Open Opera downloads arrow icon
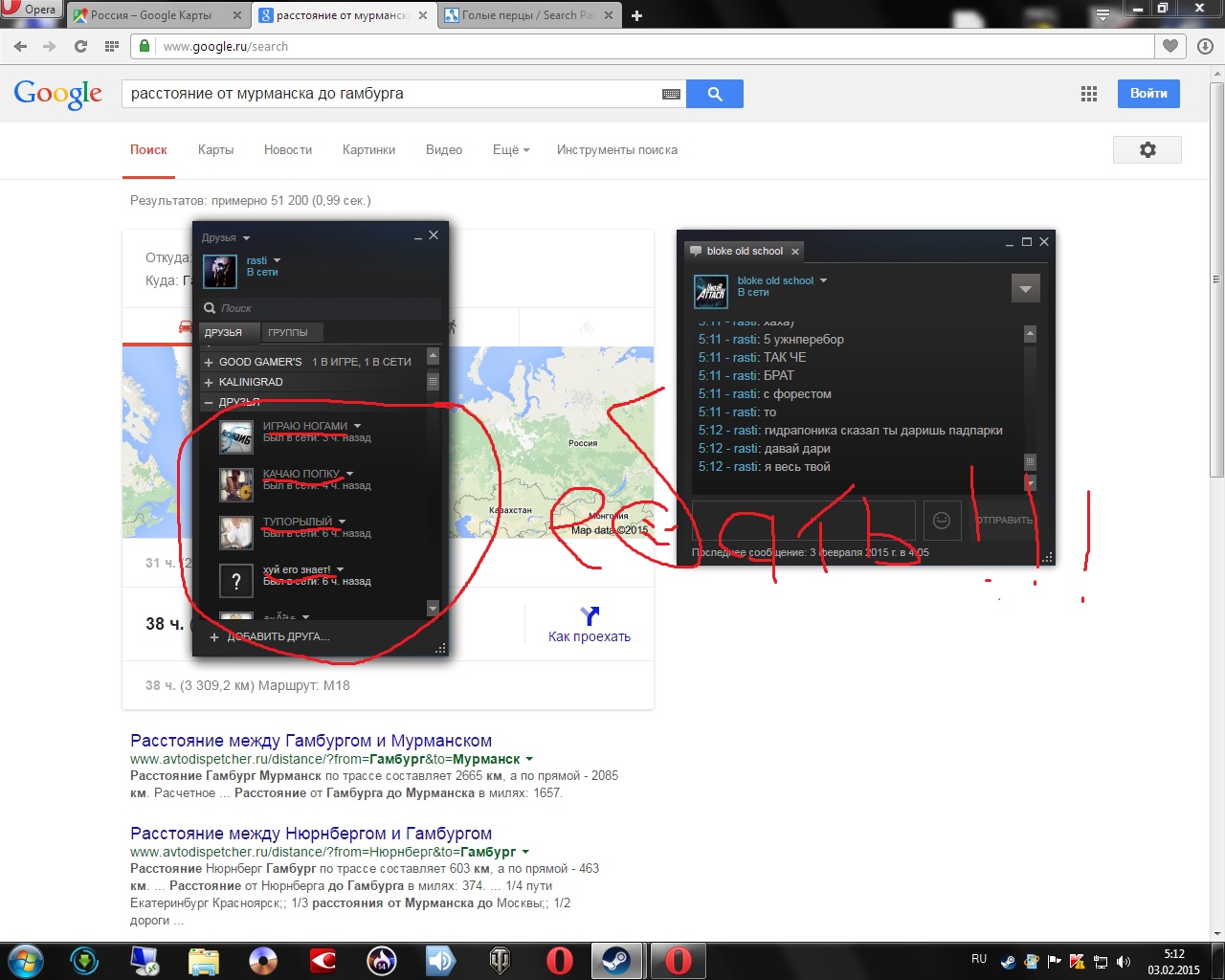The height and width of the screenshot is (980, 1225). (x=1205, y=46)
